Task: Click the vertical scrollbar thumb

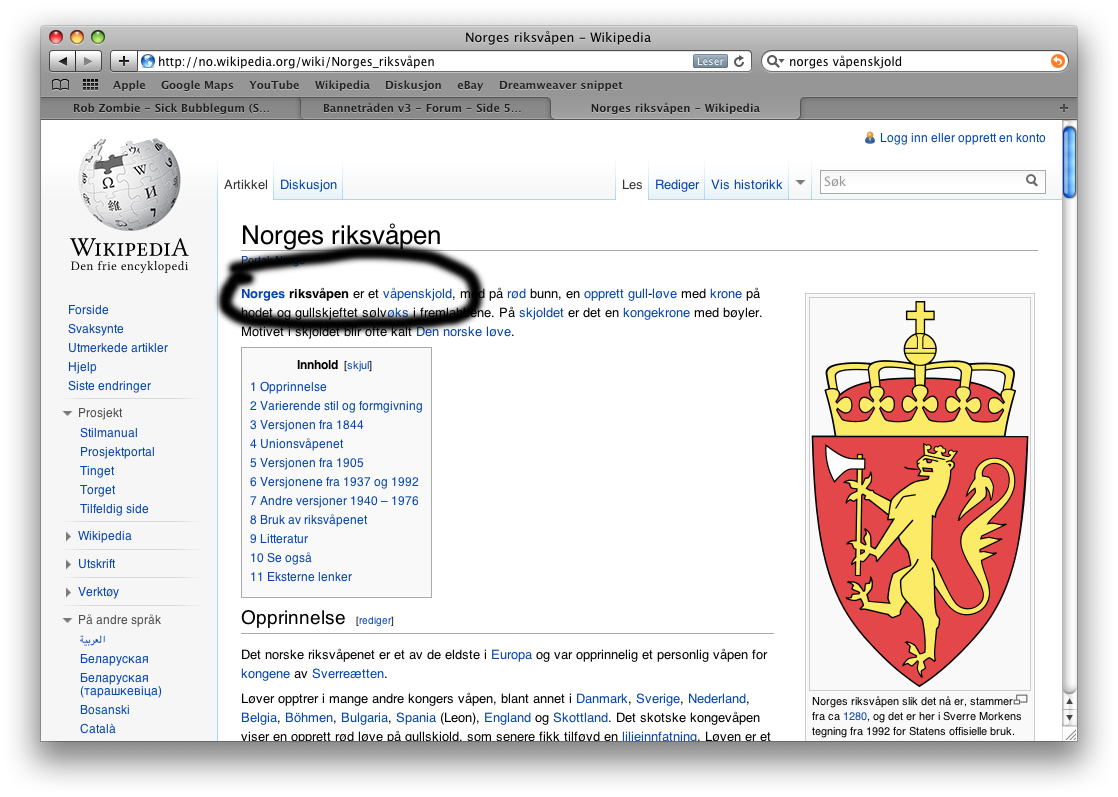Action: [1068, 162]
